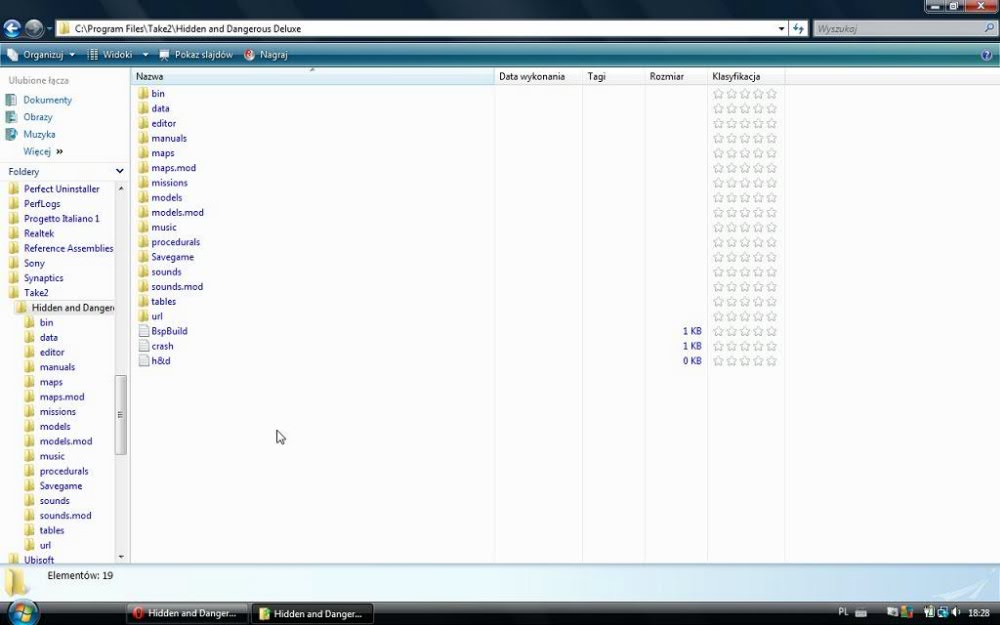The width and height of the screenshot is (1000, 625).
Task: Open the Dokumenty favorite link
Action: coord(47,100)
